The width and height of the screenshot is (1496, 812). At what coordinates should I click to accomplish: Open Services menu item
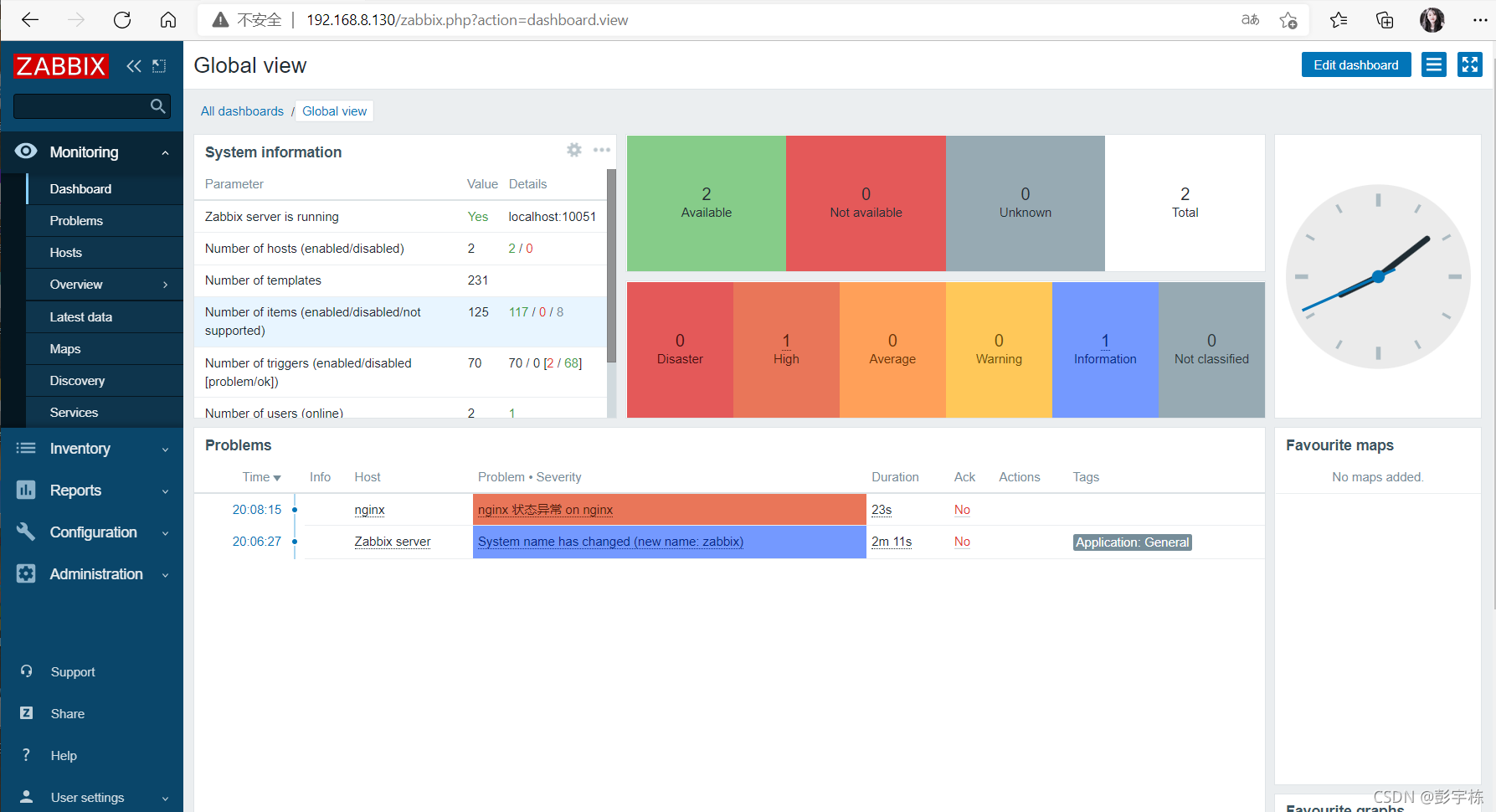click(x=105, y=413)
